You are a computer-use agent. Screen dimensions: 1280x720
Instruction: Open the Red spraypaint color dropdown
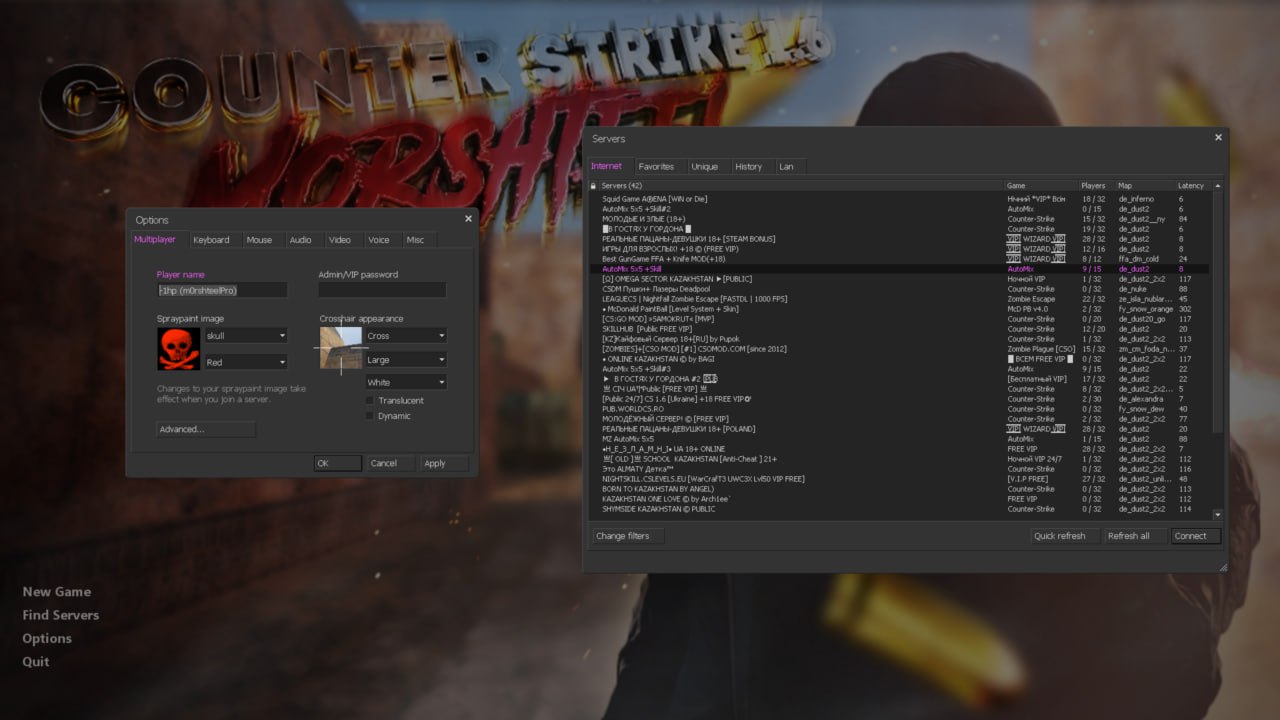tap(246, 362)
